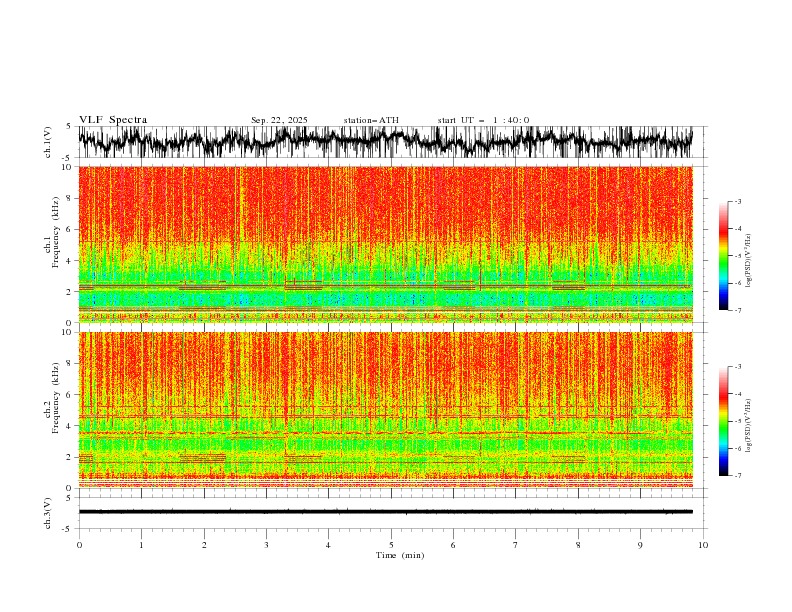
Task: Click time axis tick label '7'
Action: click(516, 545)
